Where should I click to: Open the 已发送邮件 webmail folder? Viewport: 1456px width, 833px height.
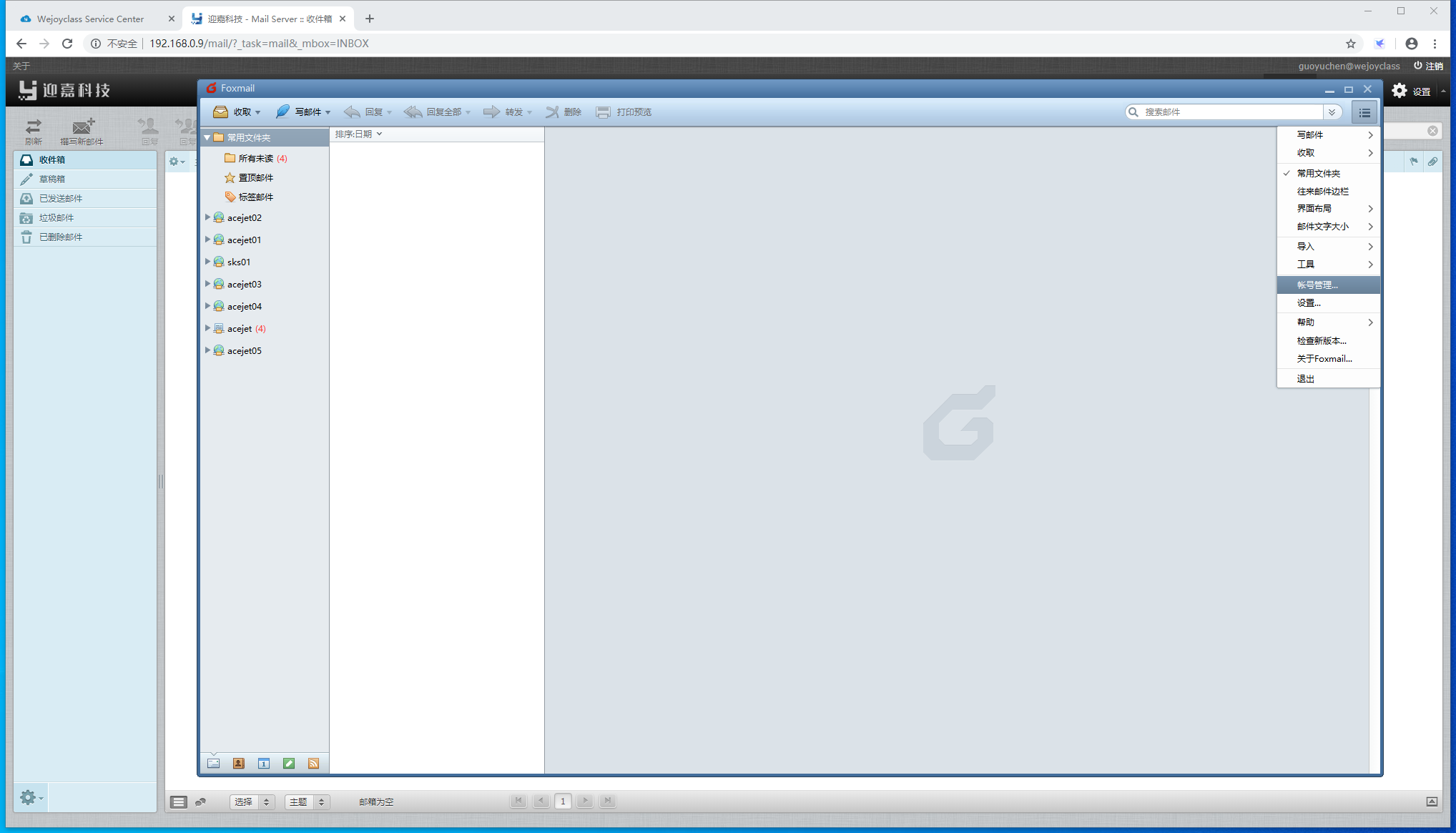click(x=61, y=198)
